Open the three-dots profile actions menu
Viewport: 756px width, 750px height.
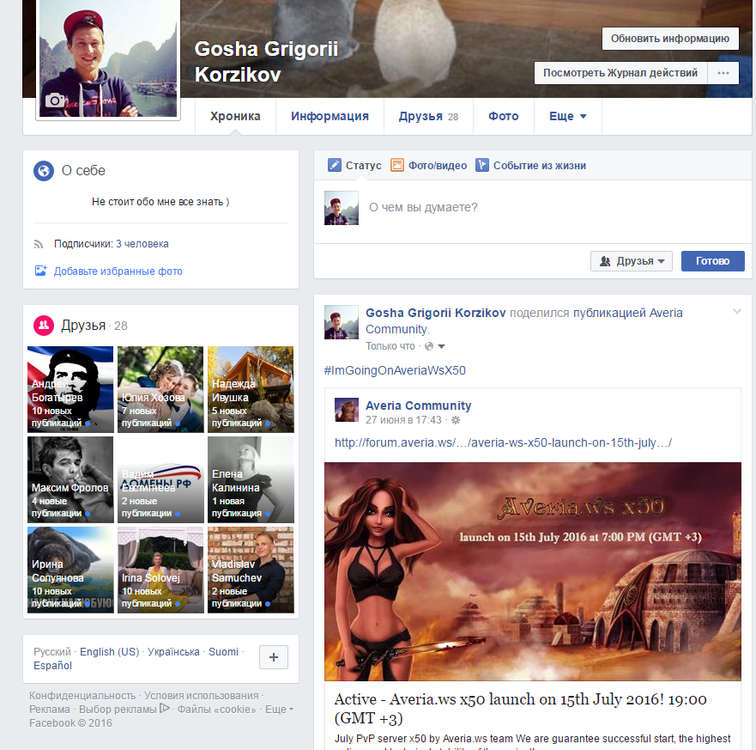click(722, 73)
